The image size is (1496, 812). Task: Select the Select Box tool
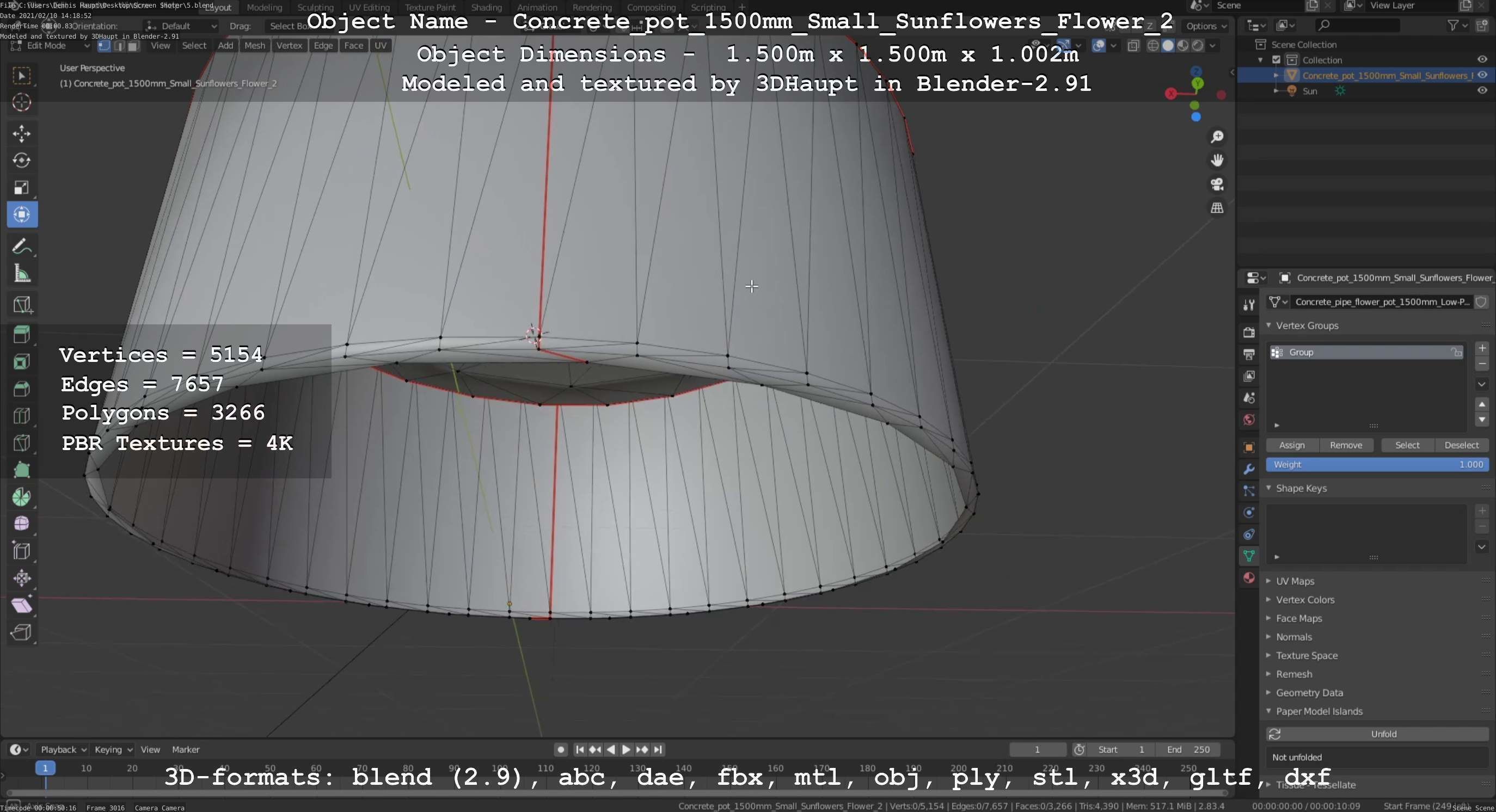point(22,76)
